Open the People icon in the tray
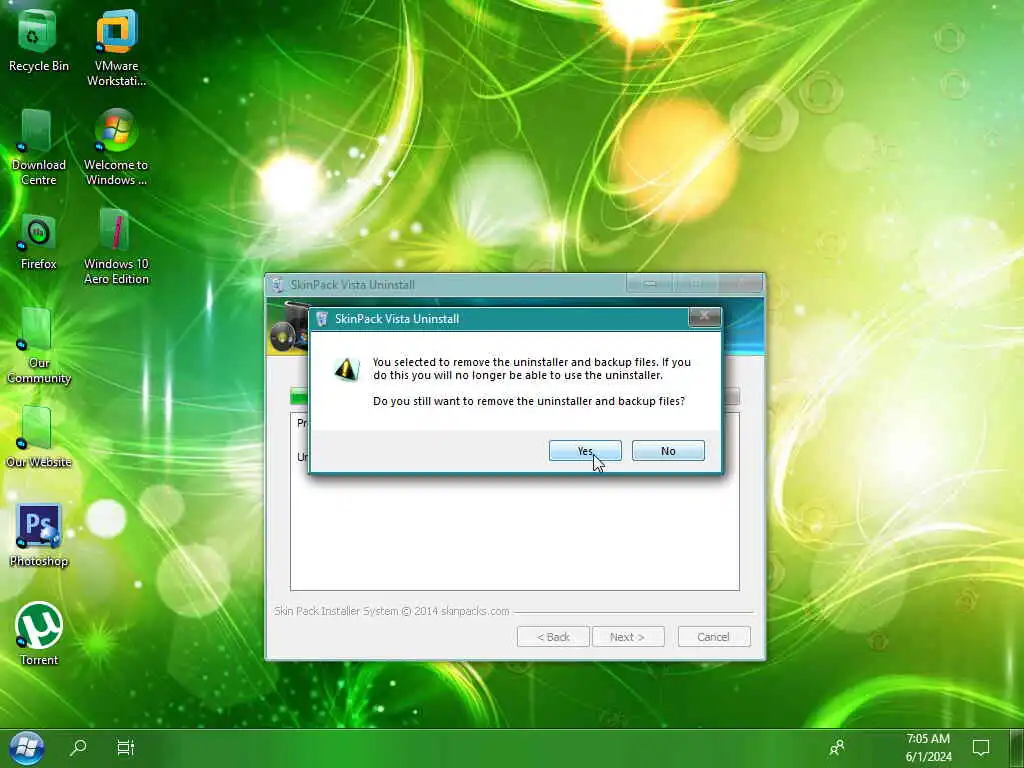1024x768 pixels. point(837,748)
